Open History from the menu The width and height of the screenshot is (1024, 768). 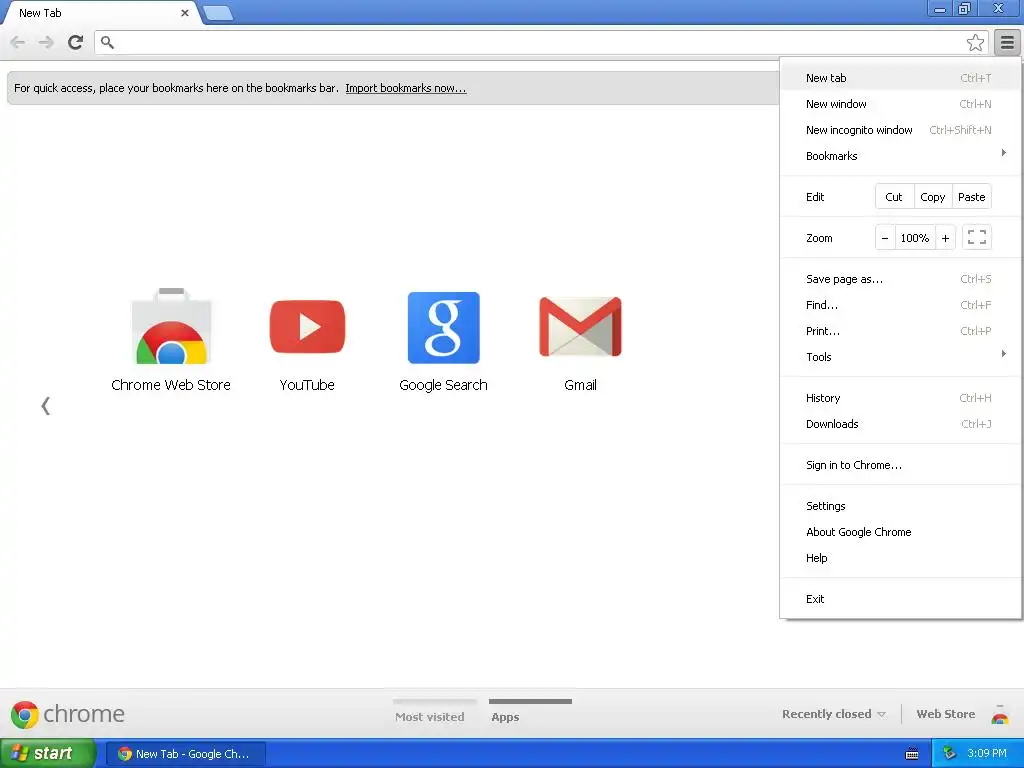coord(900,398)
